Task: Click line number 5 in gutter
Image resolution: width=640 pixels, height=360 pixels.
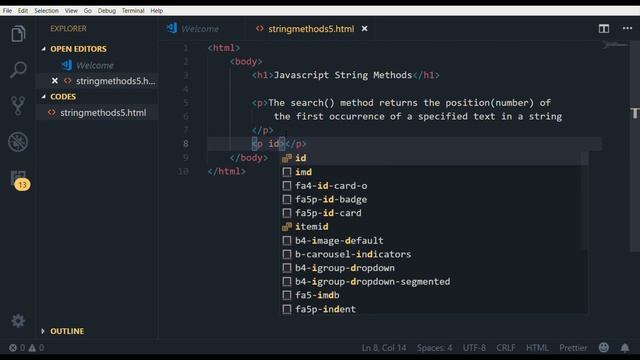Action: click(x=186, y=103)
